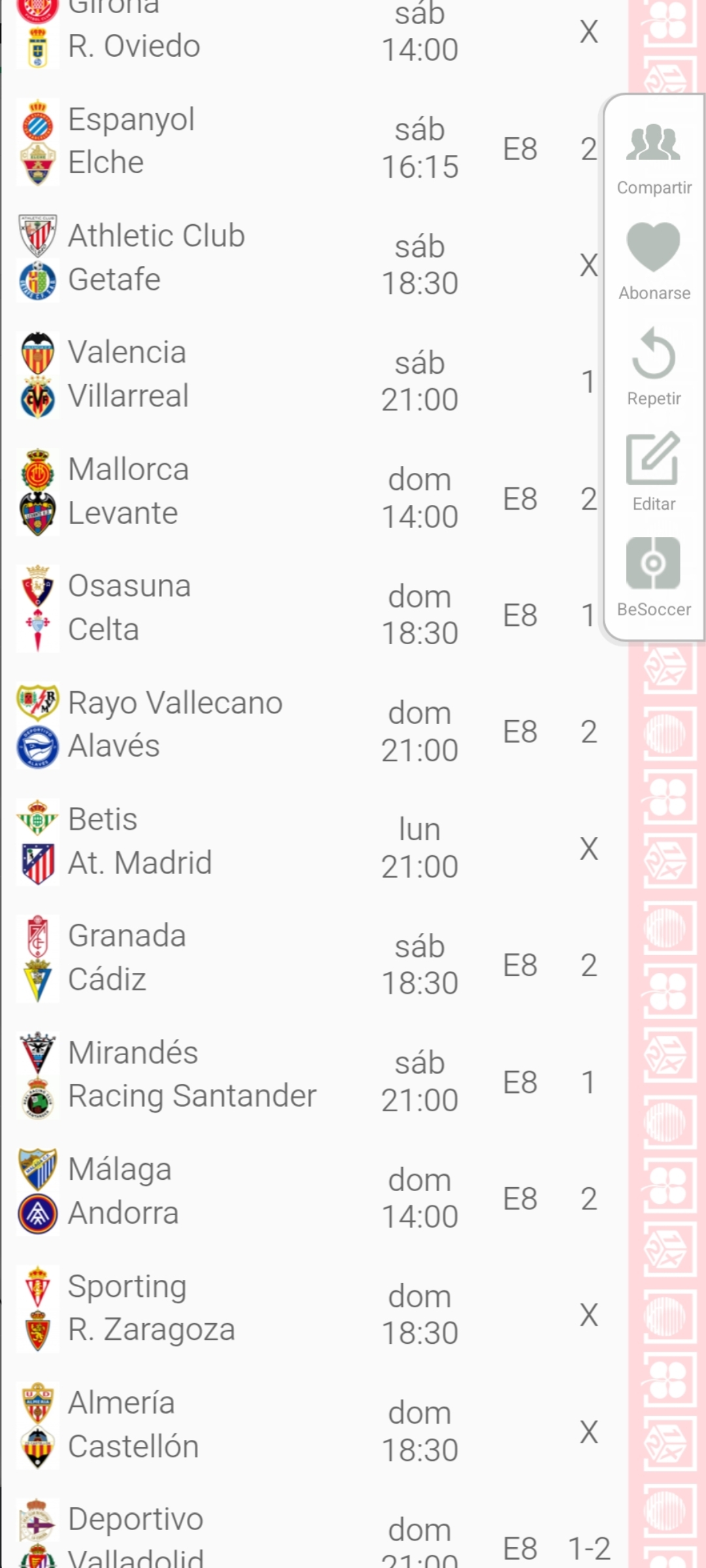The width and height of the screenshot is (706, 1568).
Task: Tap the Almería team name
Action: pos(122,1403)
